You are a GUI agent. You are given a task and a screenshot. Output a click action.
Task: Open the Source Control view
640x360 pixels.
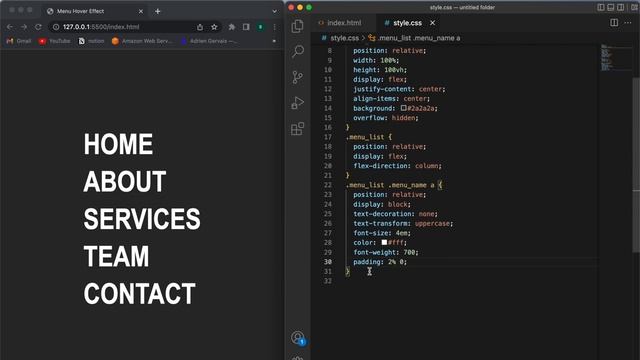coord(298,77)
